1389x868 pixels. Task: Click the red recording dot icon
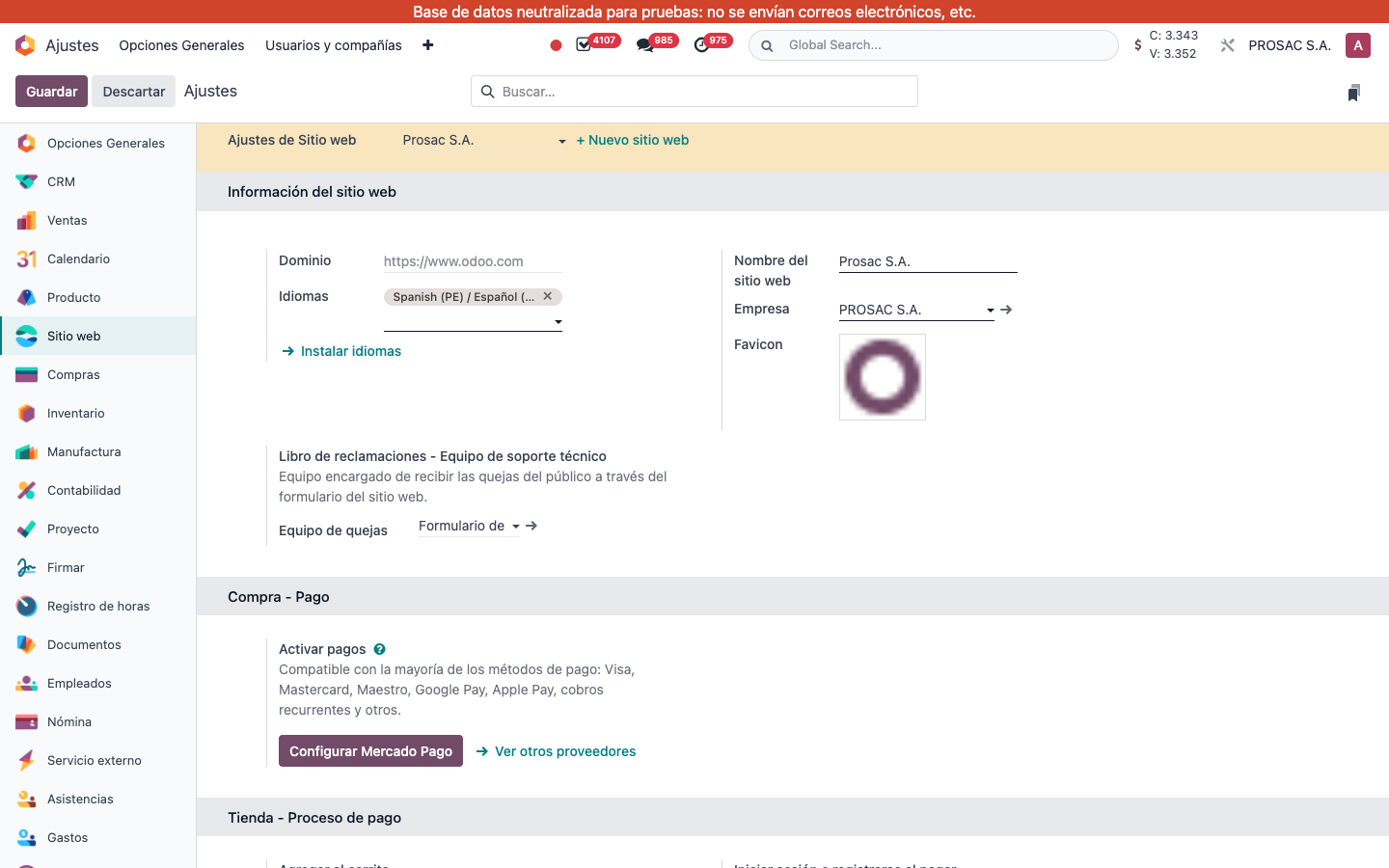556,45
